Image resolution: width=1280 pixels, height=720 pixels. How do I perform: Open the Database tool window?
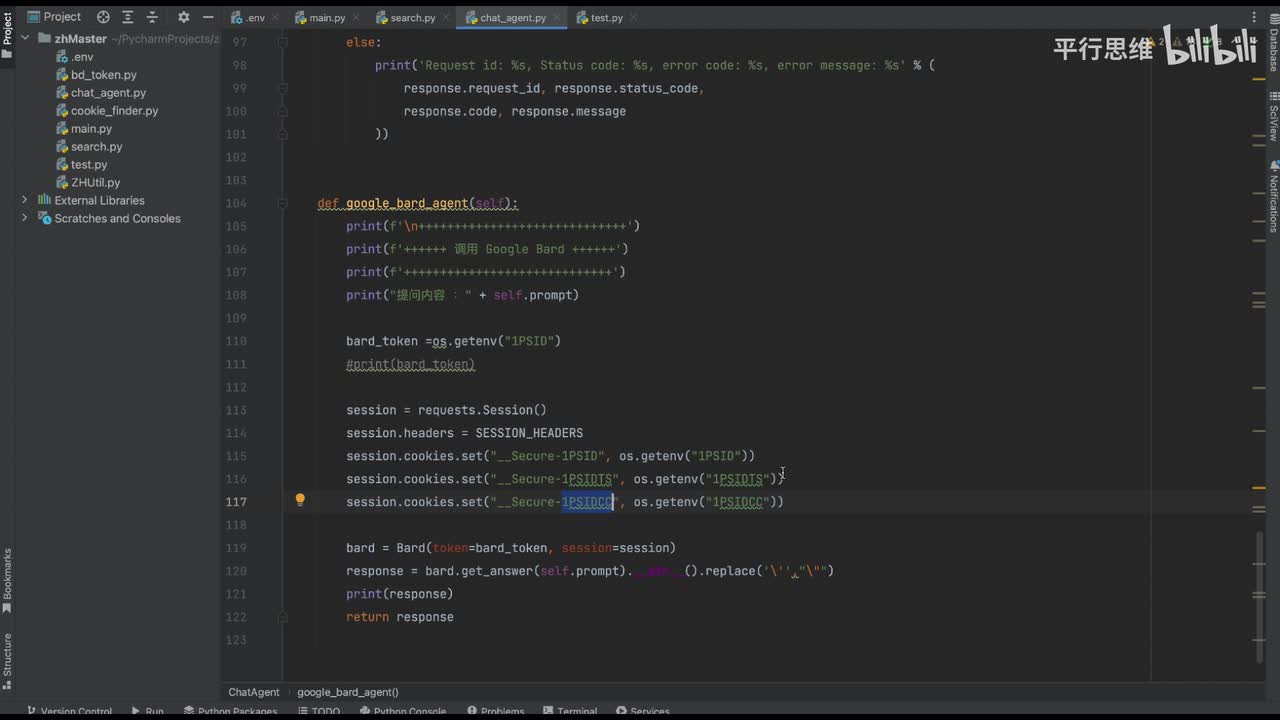click(x=1274, y=45)
